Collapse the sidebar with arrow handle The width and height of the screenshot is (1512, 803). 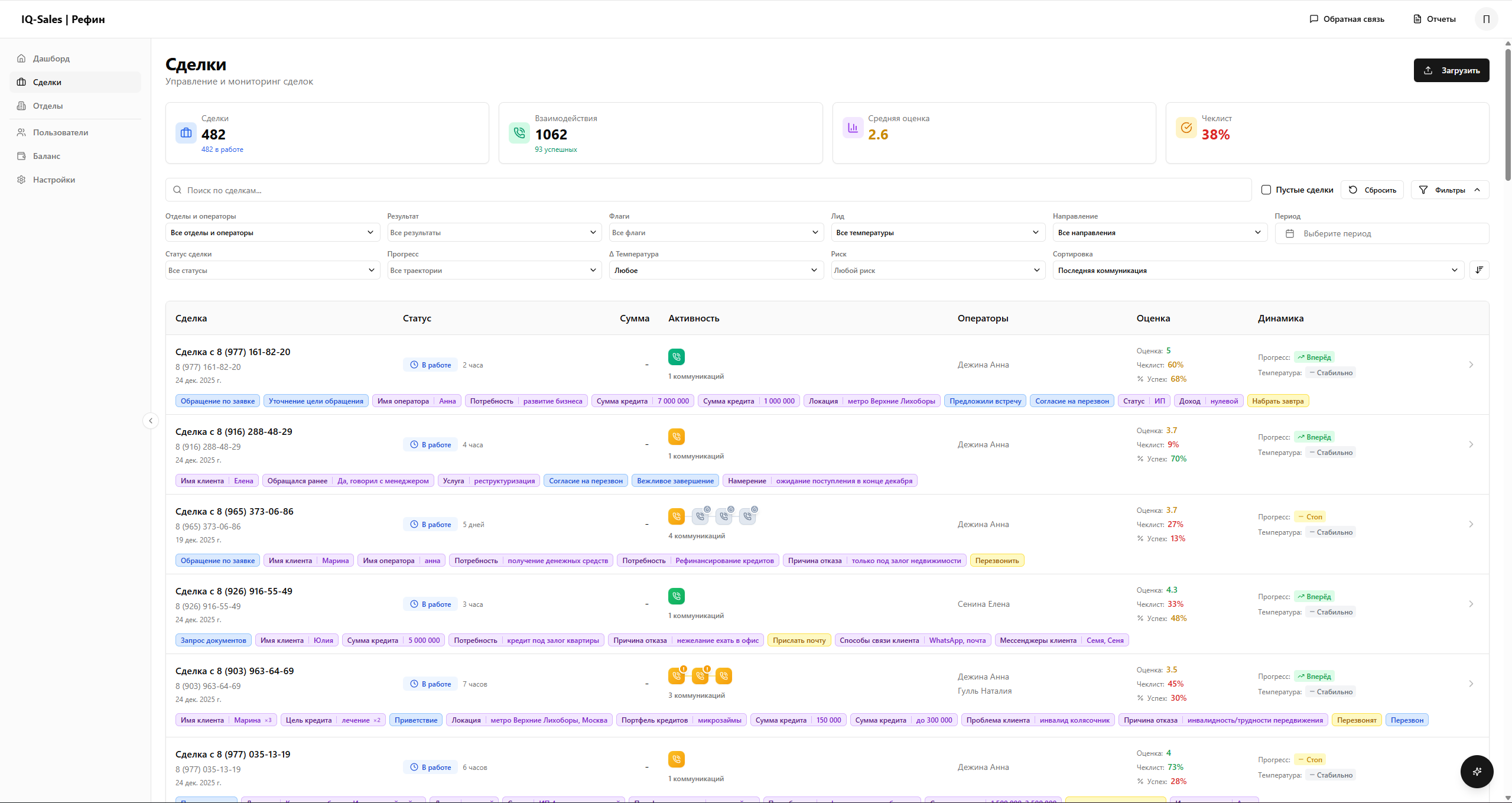pos(151,421)
